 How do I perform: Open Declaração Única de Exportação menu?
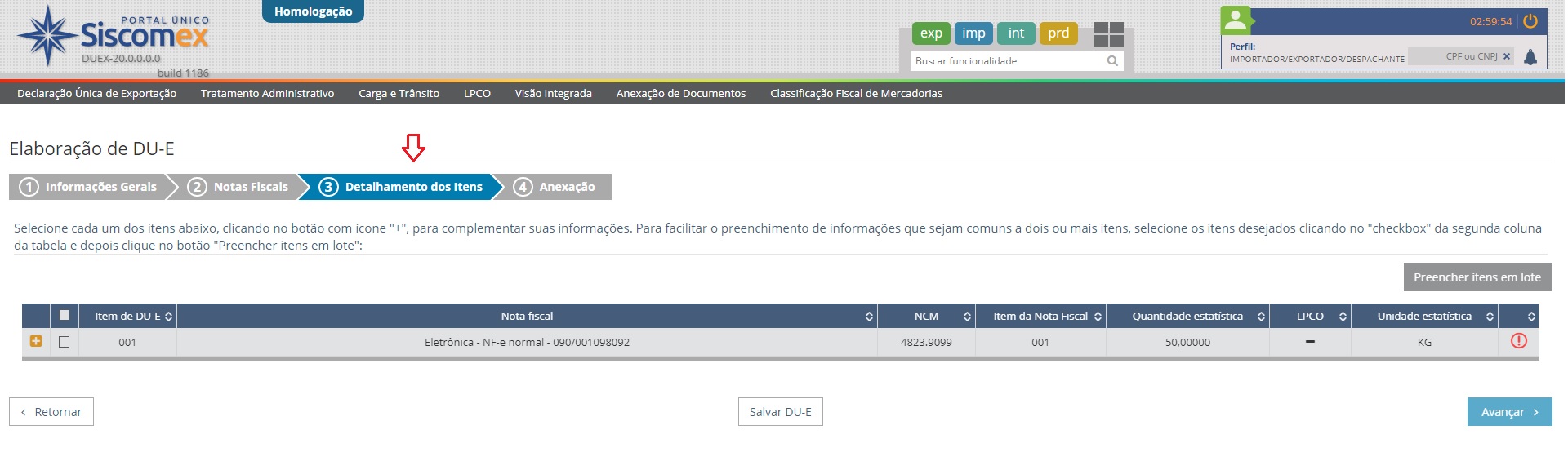click(x=96, y=93)
